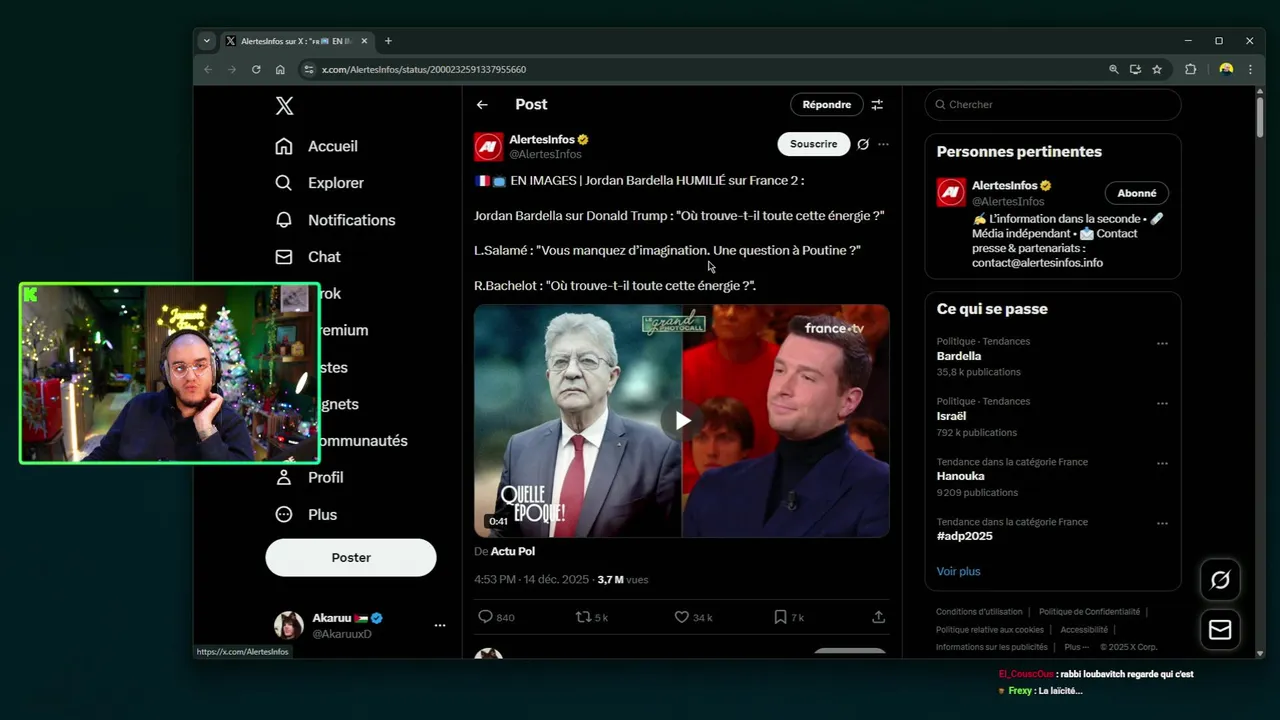Open more options for Israël trend
The width and height of the screenshot is (1280, 720).
[x=1162, y=403]
